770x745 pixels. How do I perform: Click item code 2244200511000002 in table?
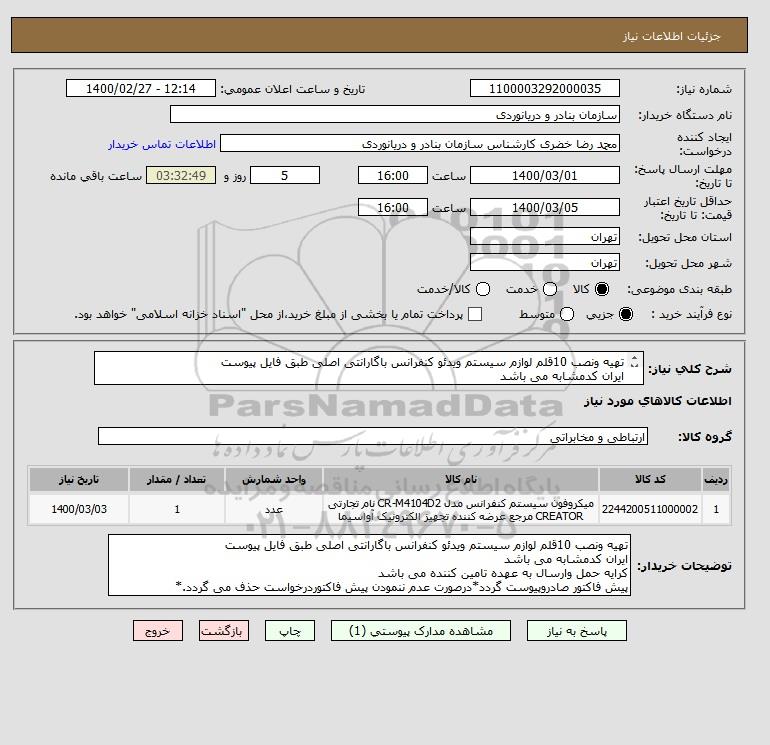pos(650,509)
